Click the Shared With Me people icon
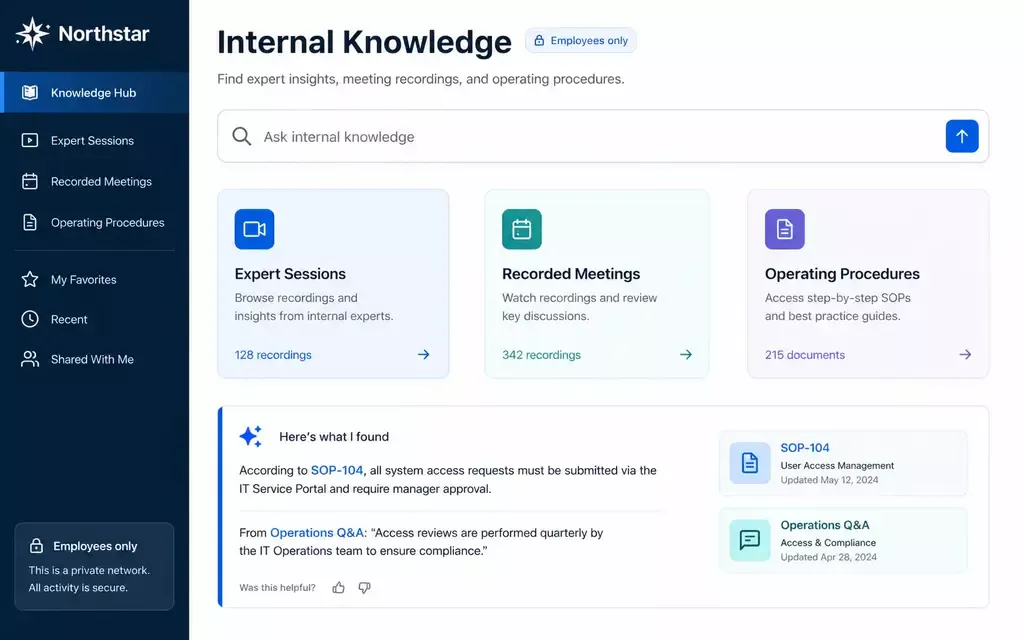Image resolution: width=1024 pixels, height=640 pixels. [30, 359]
